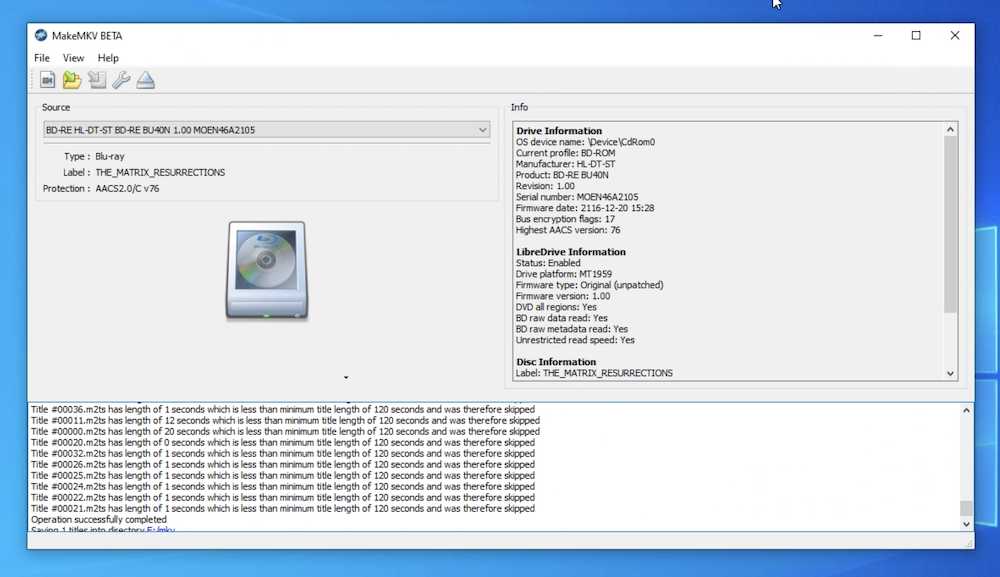Click the Open disc folder toolbar icon
Screen dimensions: 1000x577
point(72,80)
